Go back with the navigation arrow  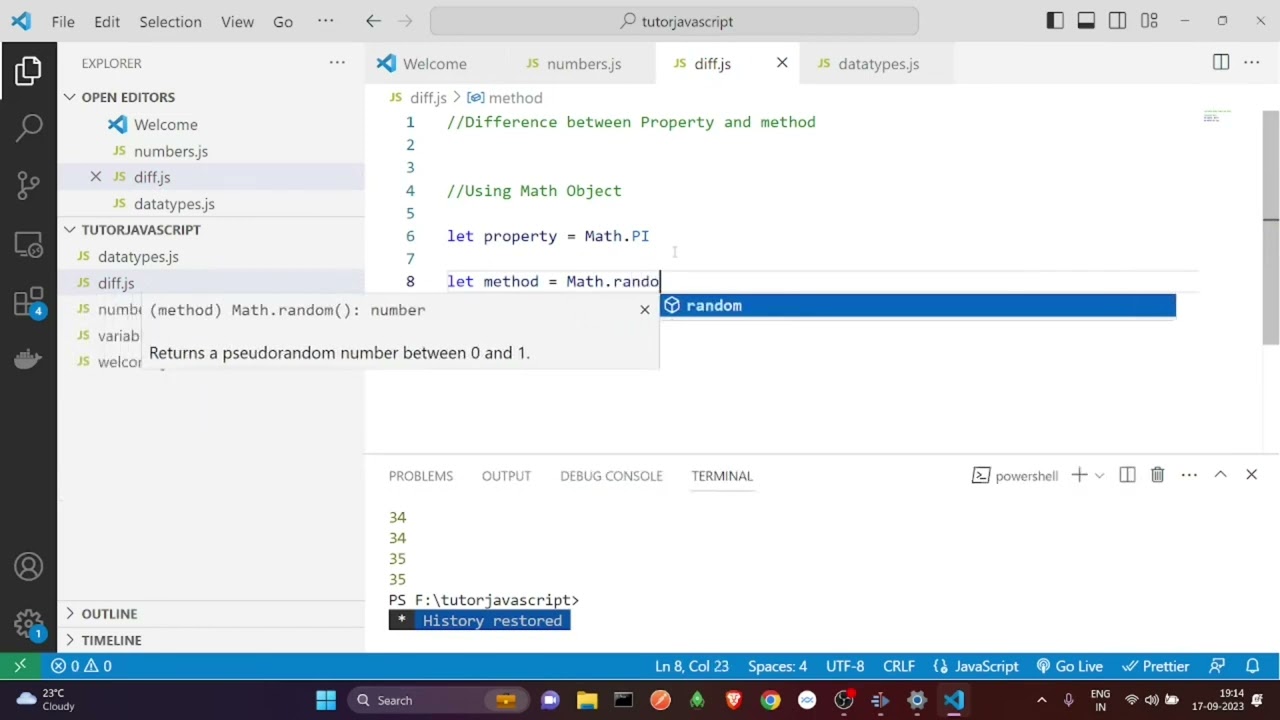(x=373, y=21)
